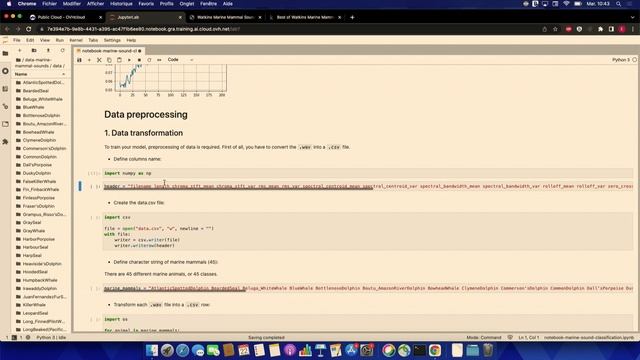Sort files by Name column header
The height and width of the screenshot is (360, 640).
[40, 74]
